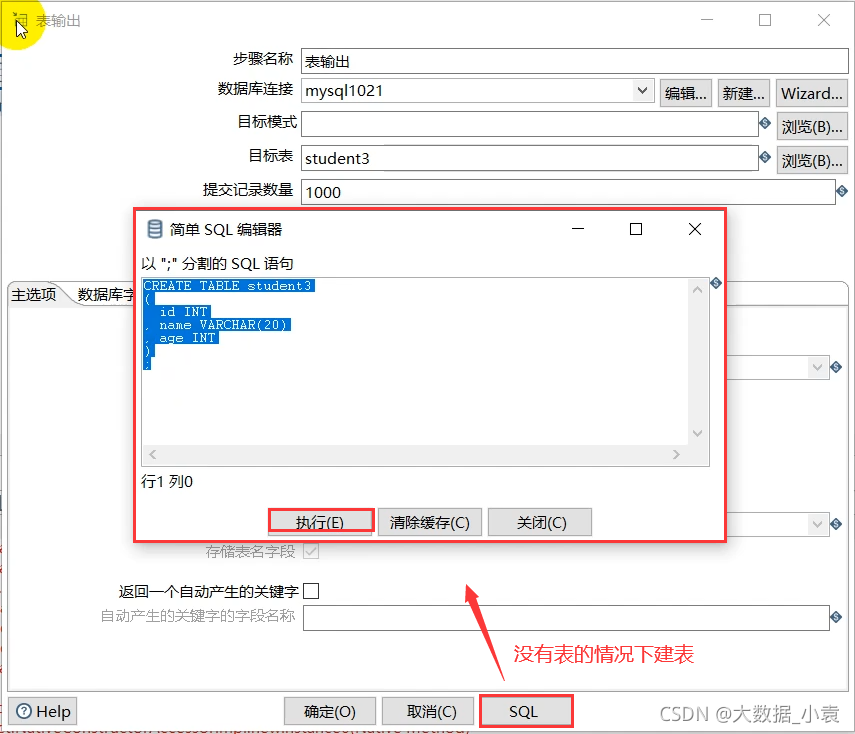Click the 执行(E) execute button

tap(321, 522)
